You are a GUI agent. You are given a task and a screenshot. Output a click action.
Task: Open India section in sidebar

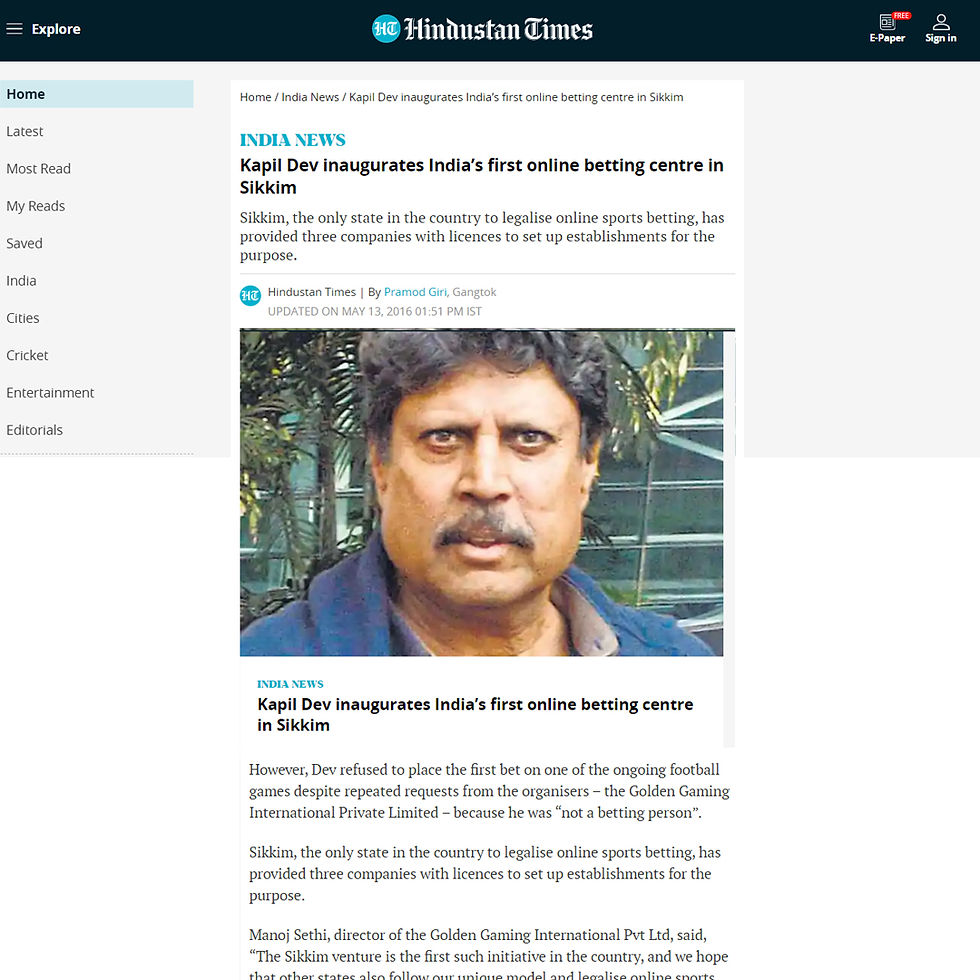[x=21, y=281]
